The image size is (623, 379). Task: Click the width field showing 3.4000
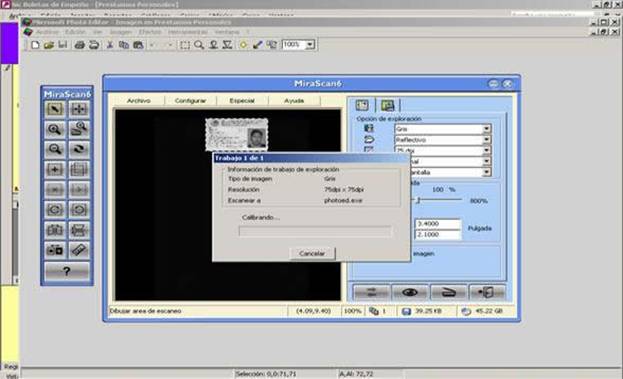click(437, 224)
